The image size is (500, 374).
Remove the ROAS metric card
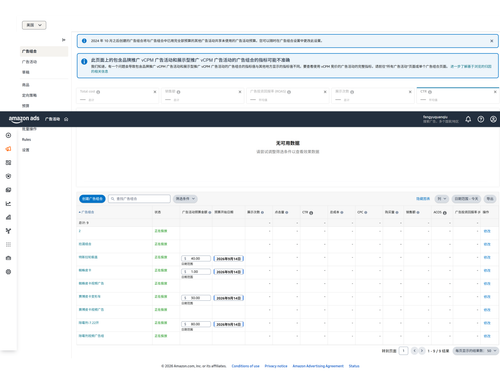(x=325, y=92)
